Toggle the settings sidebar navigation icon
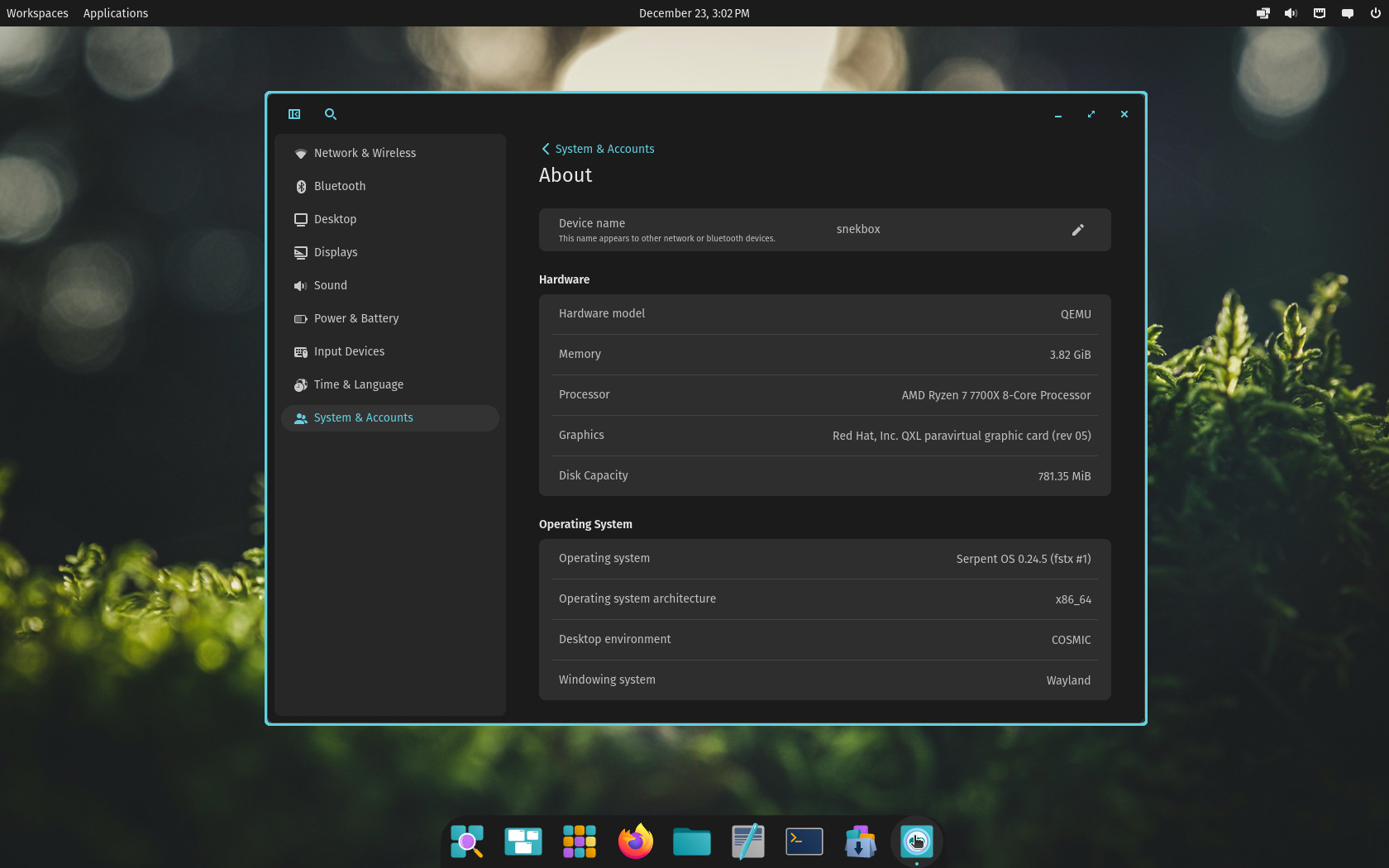 [x=294, y=114]
